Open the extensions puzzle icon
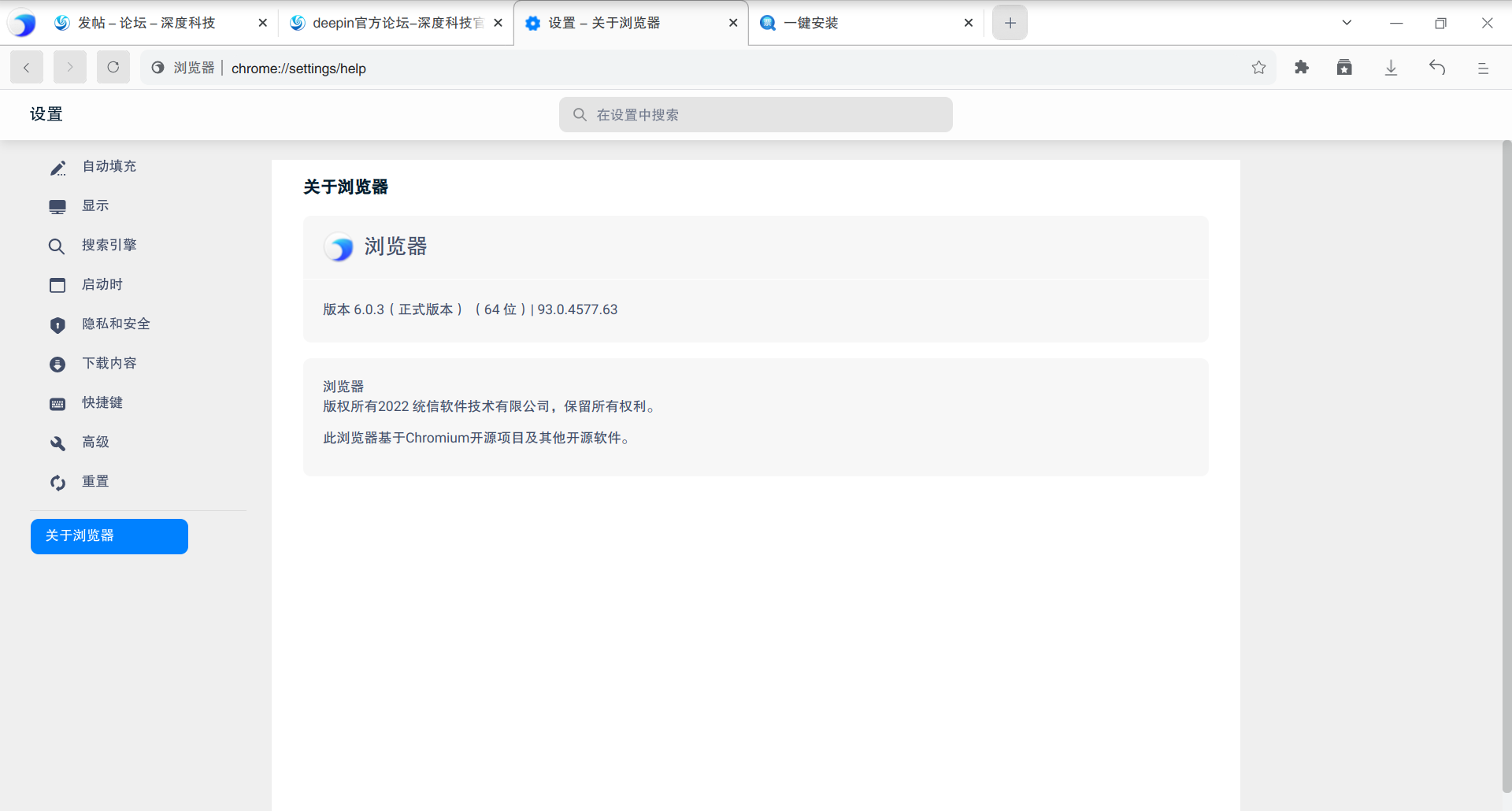 (1302, 68)
